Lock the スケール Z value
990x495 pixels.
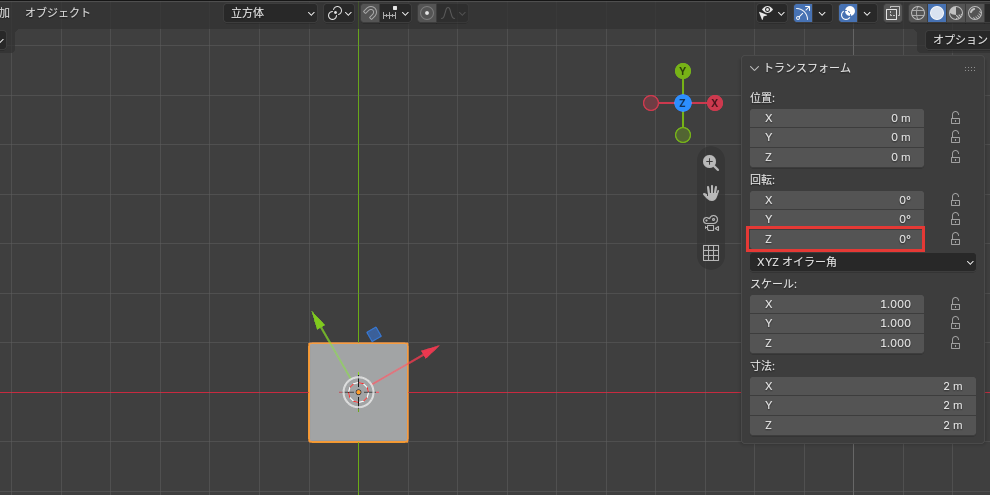(x=955, y=342)
